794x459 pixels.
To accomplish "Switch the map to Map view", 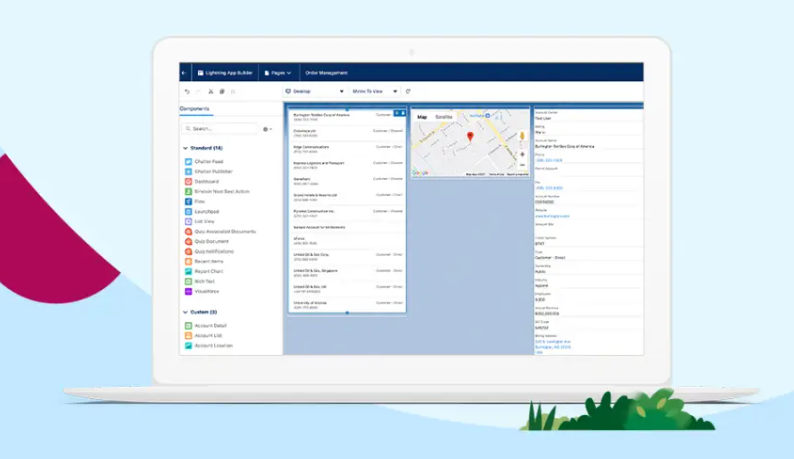I will click(x=422, y=117).
